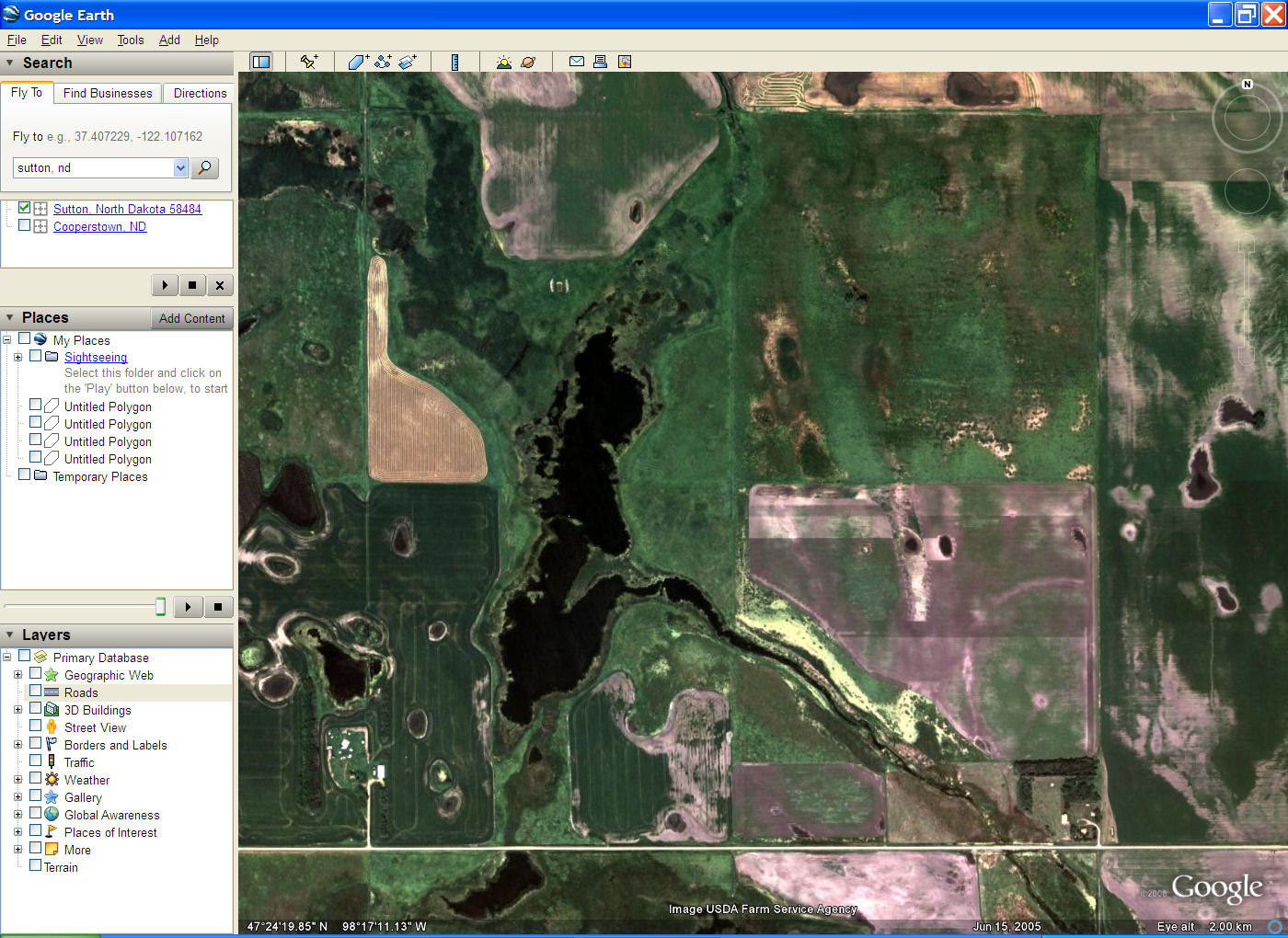Image resolution: width=1288 pixels, height=938 pixels.
Task: Play the search results tour
Action: tap(165, 285)
